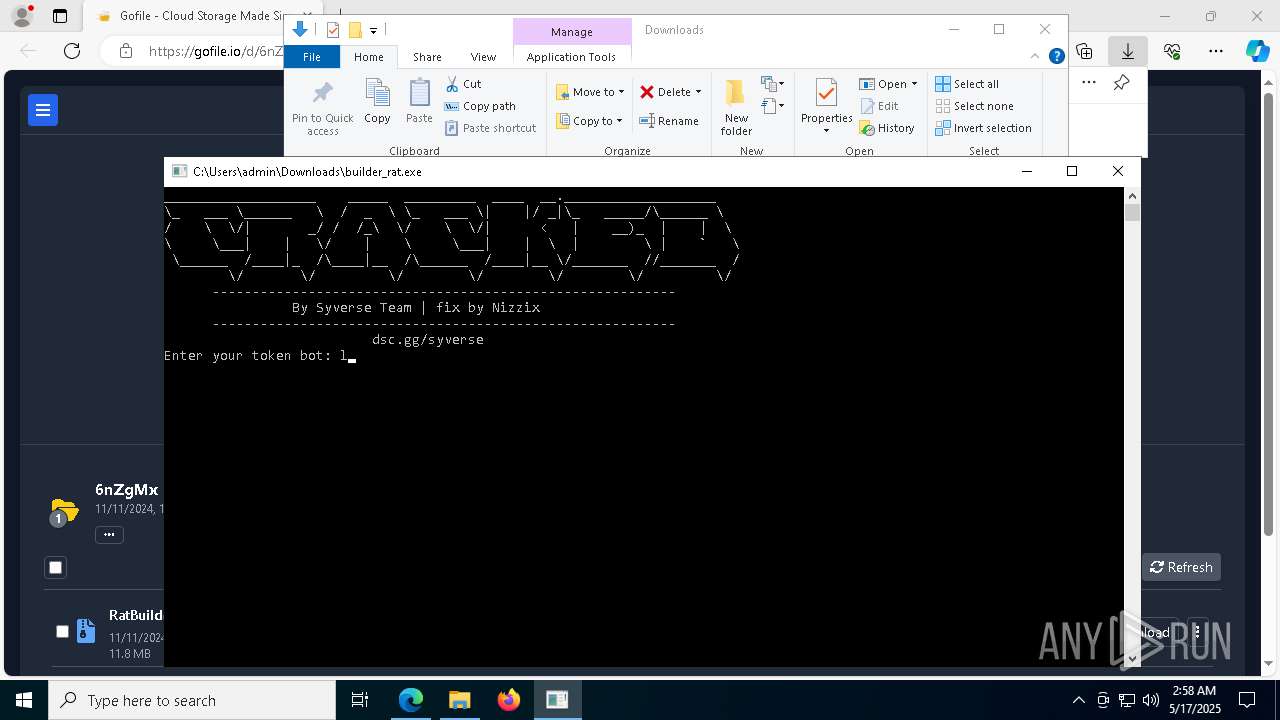Tick the select-all checkbox under 6nZgMx
The image size is (1280, 720).
(56, 567)
